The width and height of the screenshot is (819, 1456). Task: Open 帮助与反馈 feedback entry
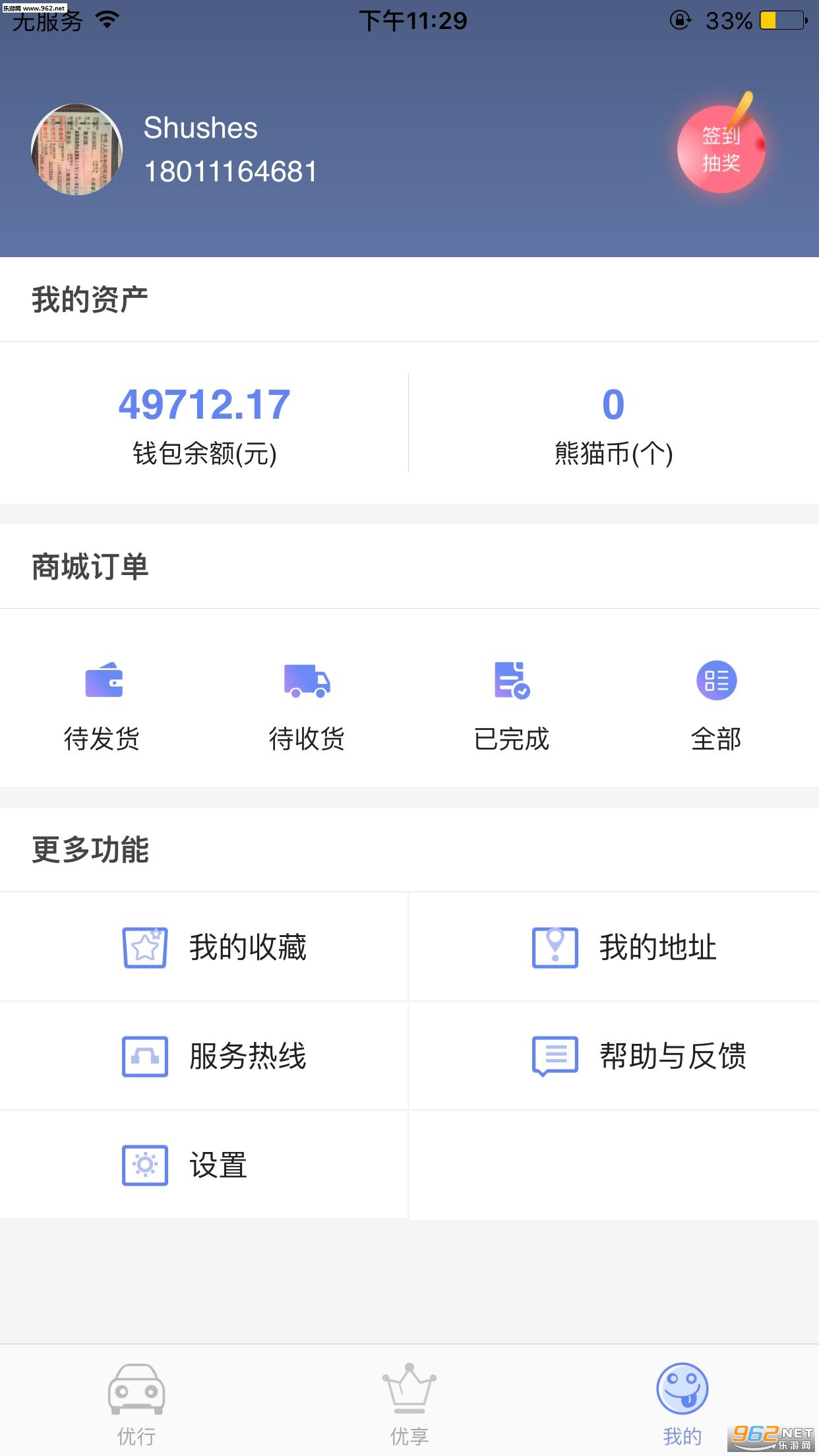615,1056
